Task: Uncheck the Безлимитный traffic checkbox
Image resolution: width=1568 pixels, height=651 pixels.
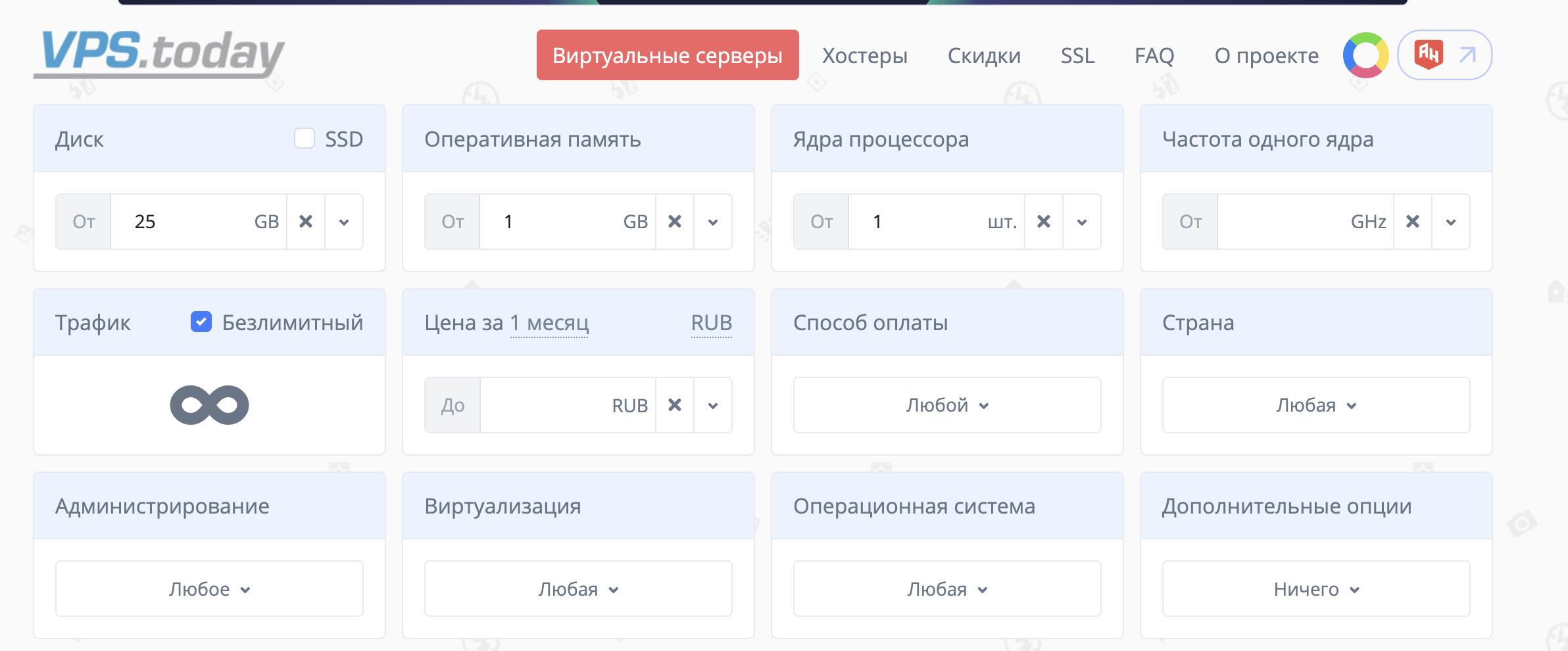Action: (201, 322)
